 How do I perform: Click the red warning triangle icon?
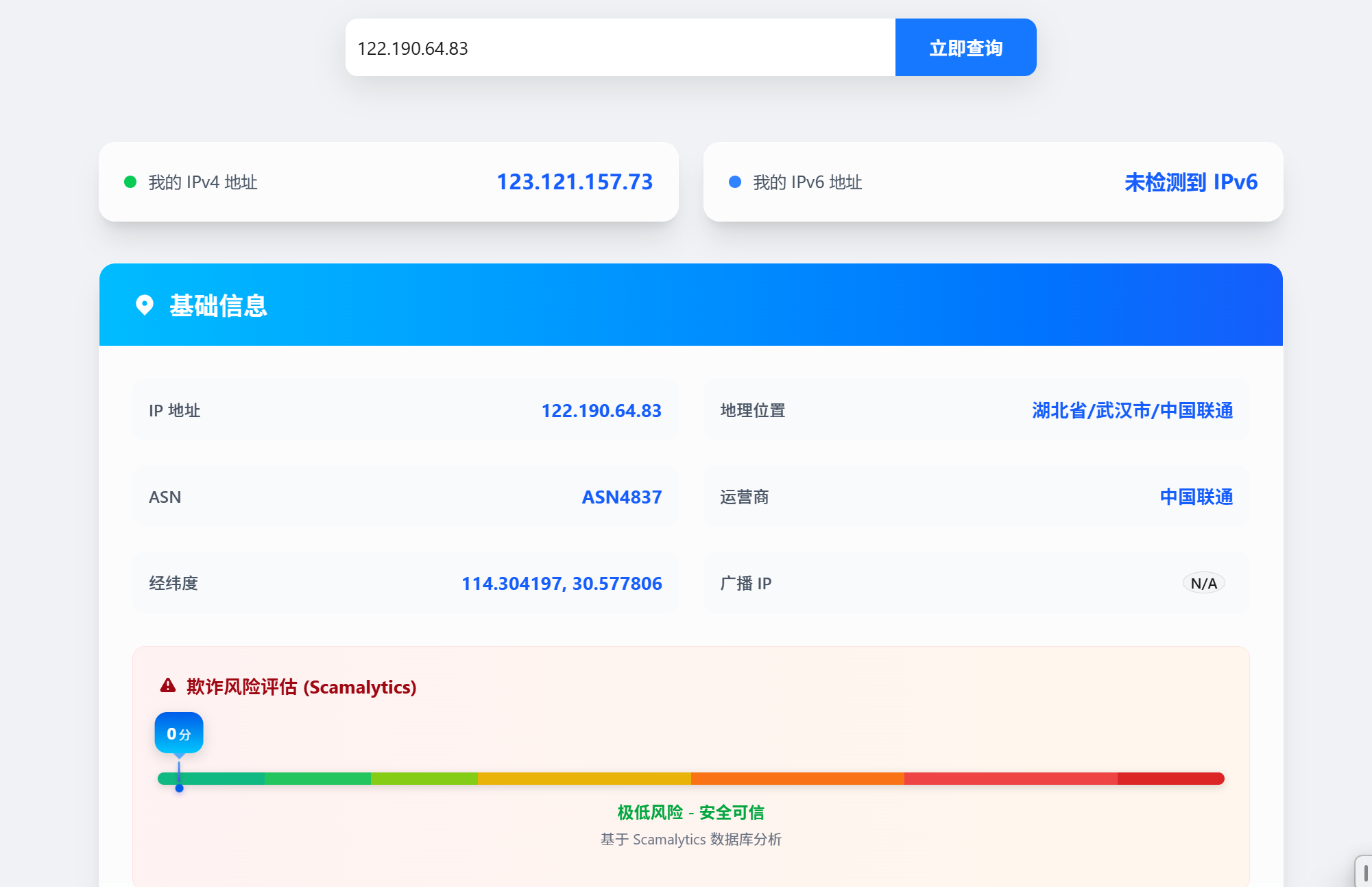[x=168, y=686]
